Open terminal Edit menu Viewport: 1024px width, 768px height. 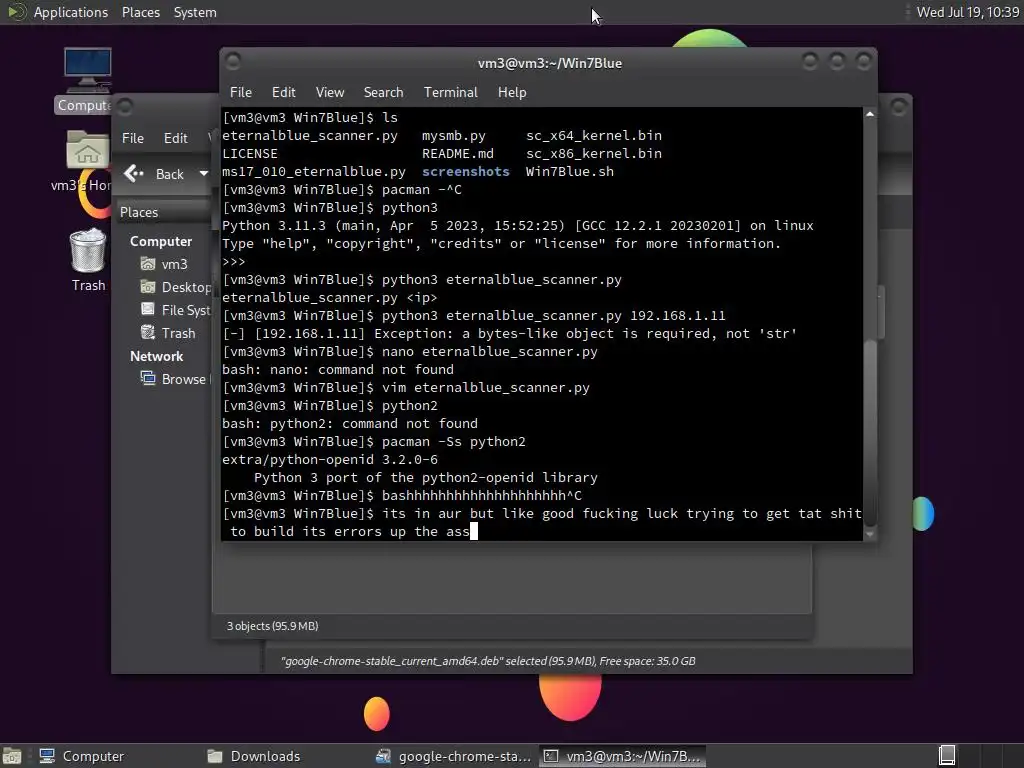click(283, 92)
